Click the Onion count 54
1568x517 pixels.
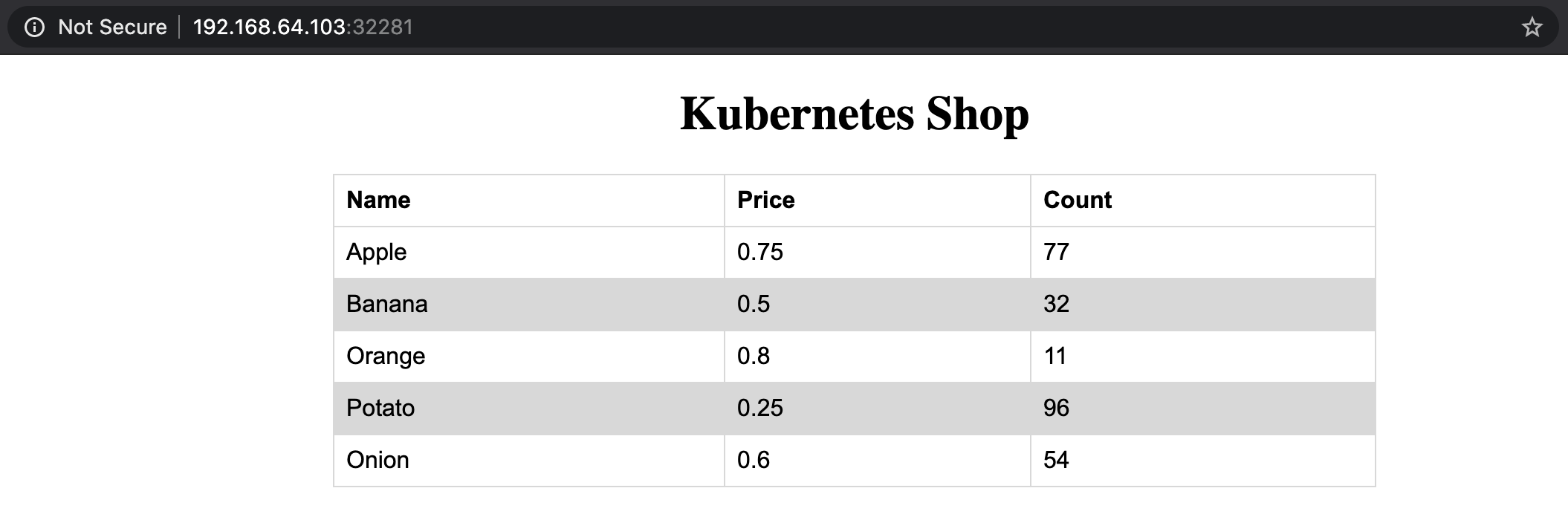click(1056, 460)
